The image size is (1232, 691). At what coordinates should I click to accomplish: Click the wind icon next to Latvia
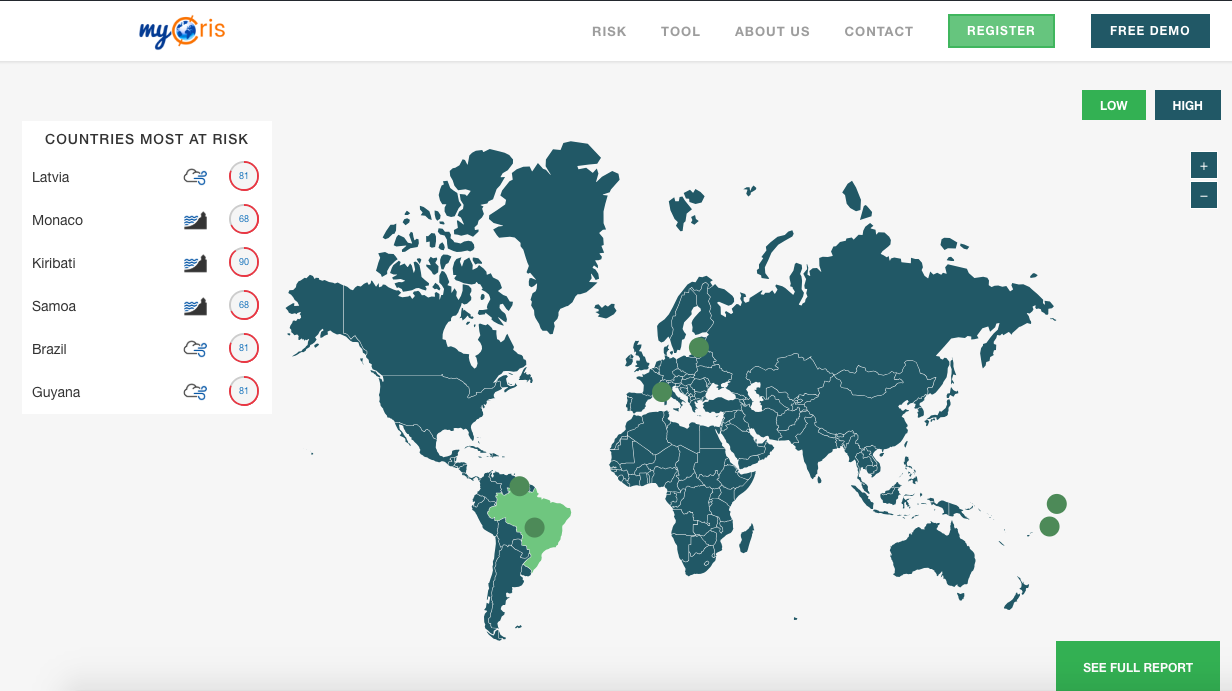click(195, 177)
